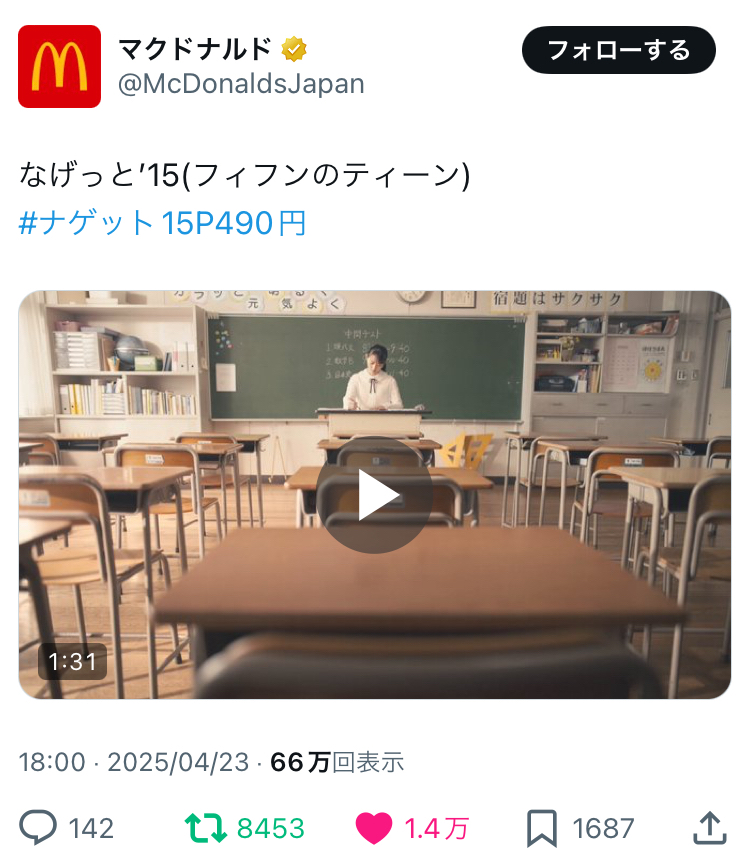Open replies via the comment bubble icon
This screenshot has width=750, height=868.
38,828
